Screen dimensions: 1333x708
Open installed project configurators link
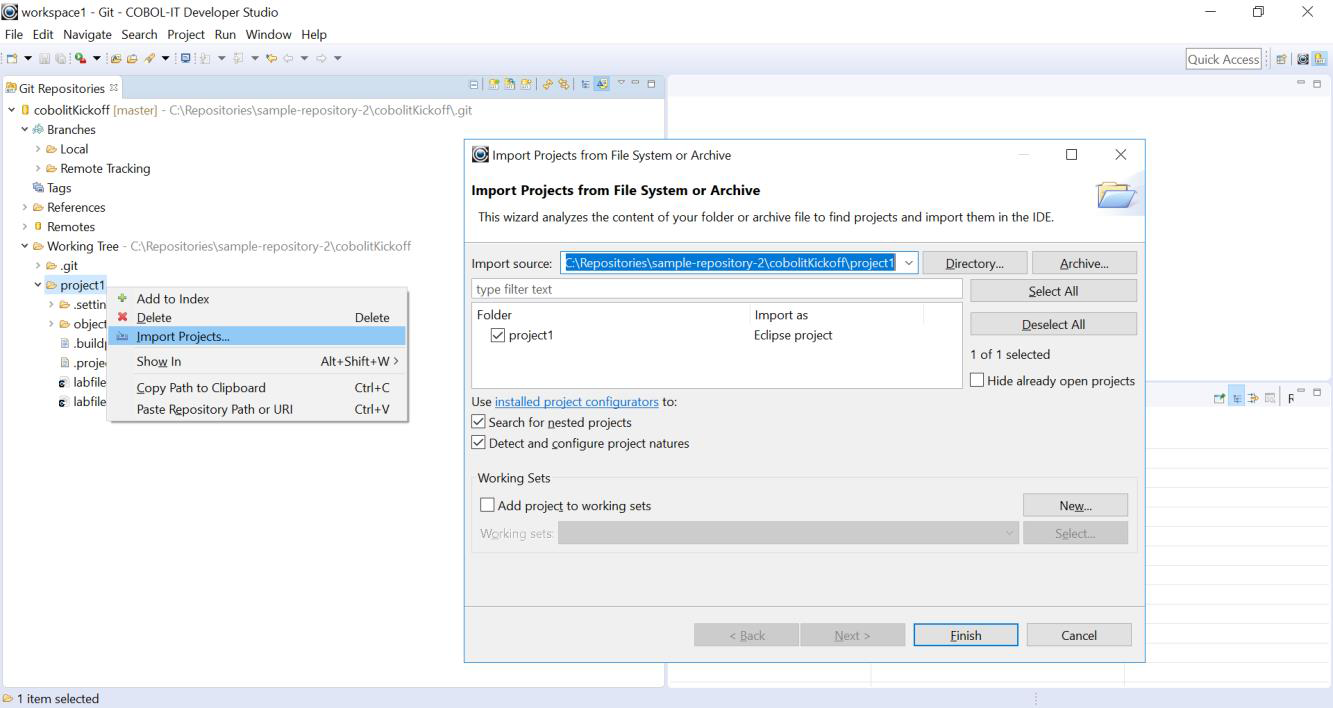tap(576, 402)
